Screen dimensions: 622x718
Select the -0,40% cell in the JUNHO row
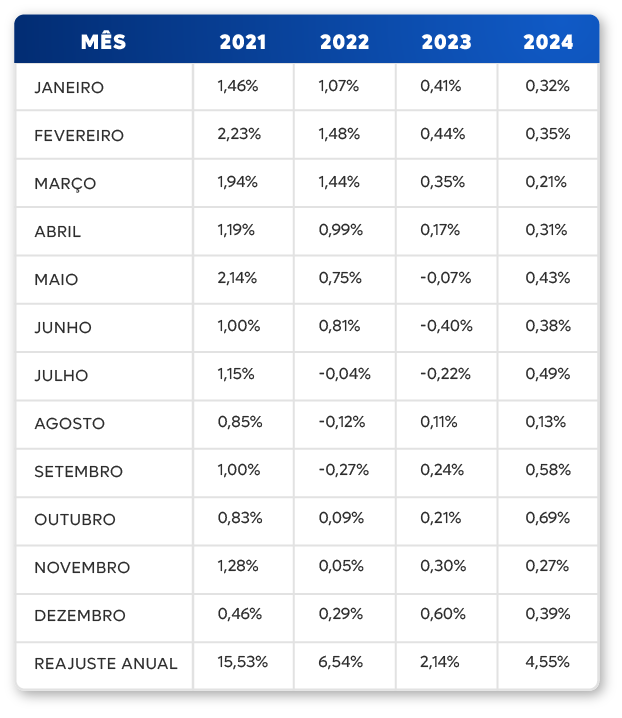tap(446, 326)
